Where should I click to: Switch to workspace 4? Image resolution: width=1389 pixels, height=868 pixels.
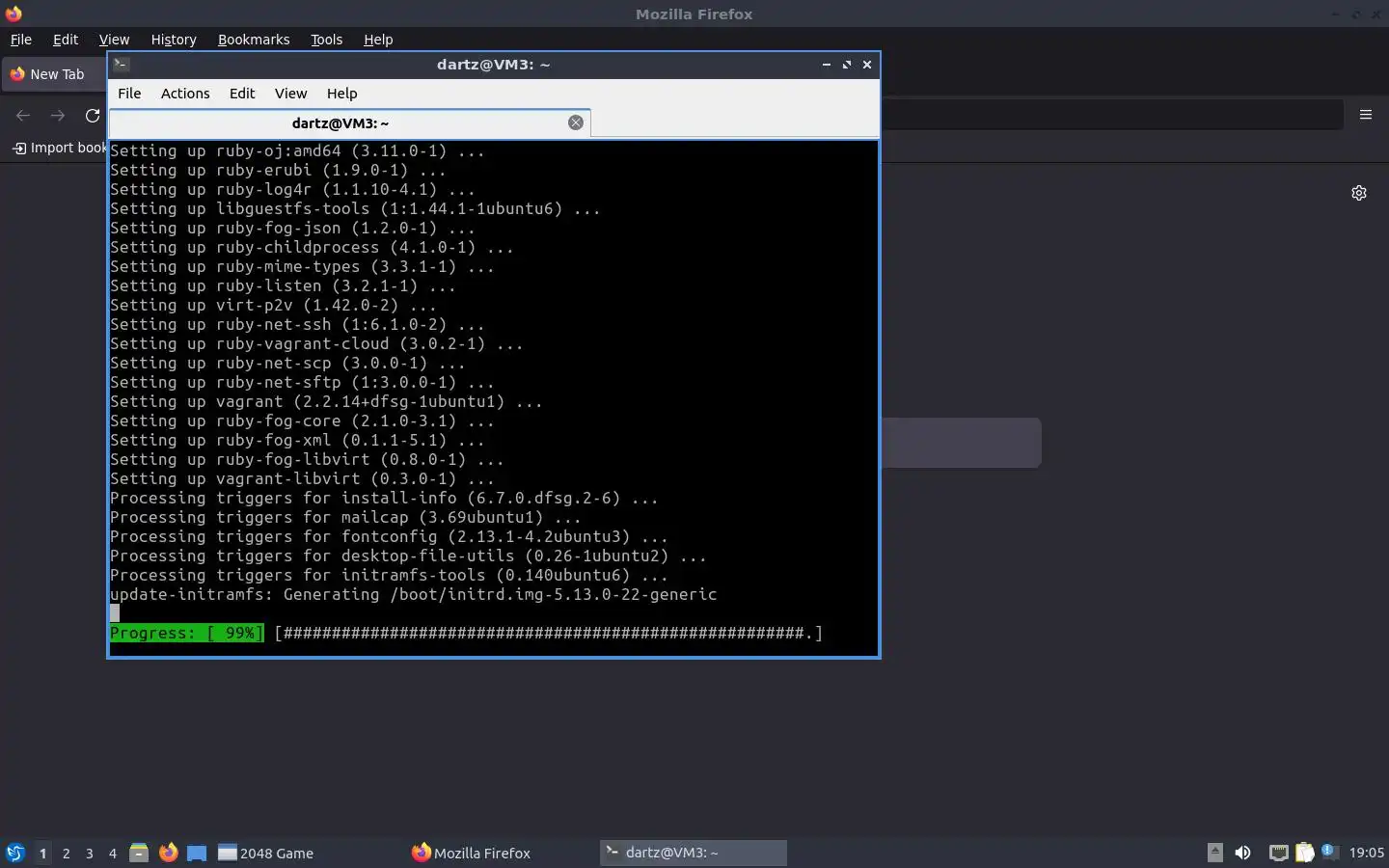tap(113, 853)
